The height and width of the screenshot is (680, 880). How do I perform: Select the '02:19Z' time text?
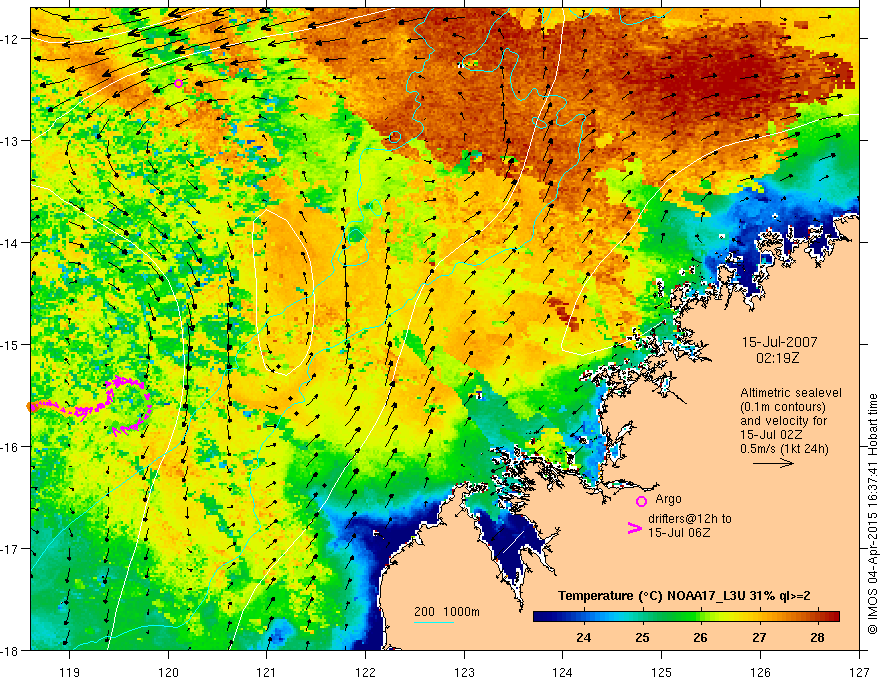[778, 357]
